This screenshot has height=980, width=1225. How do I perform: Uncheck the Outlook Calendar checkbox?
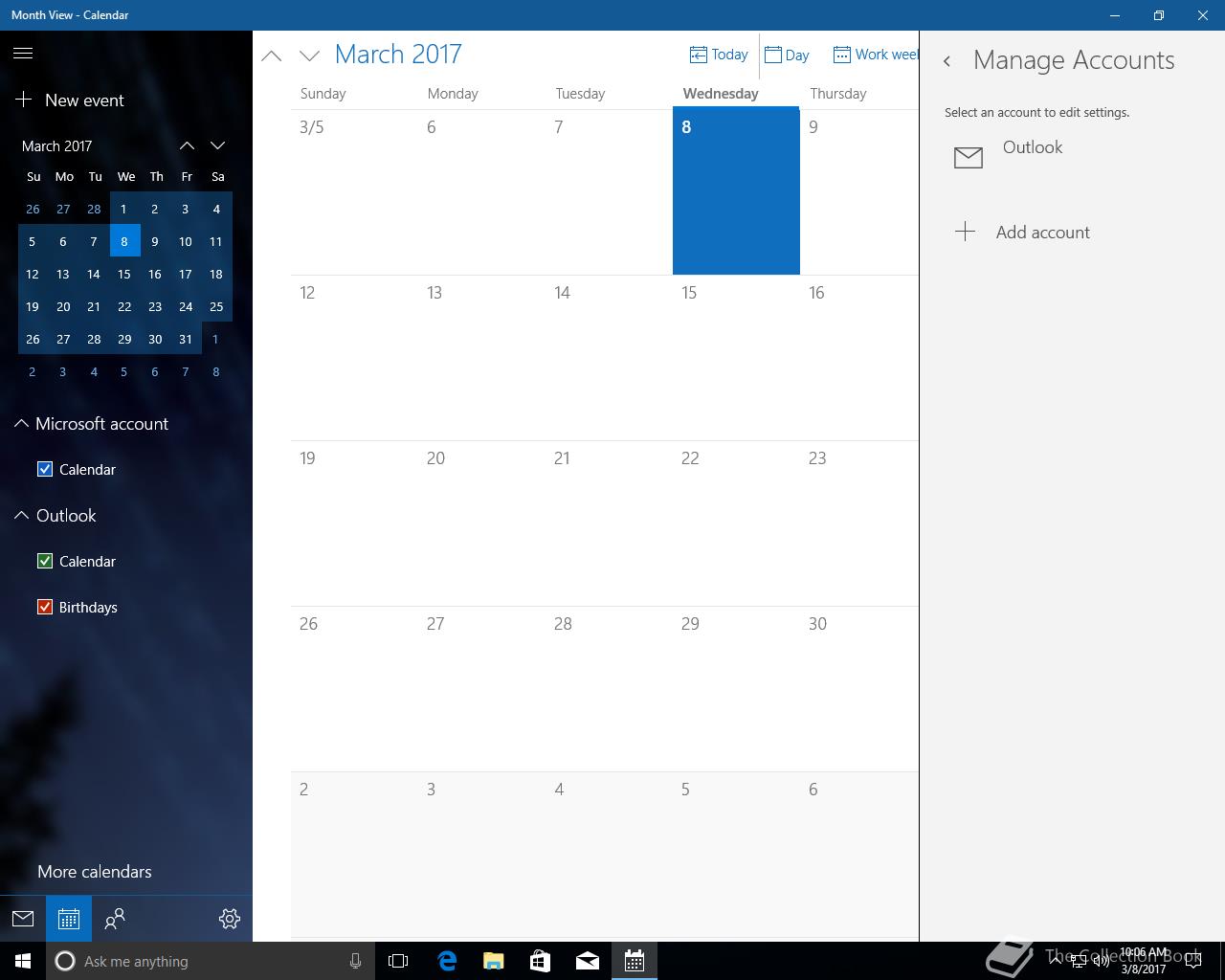45,561
